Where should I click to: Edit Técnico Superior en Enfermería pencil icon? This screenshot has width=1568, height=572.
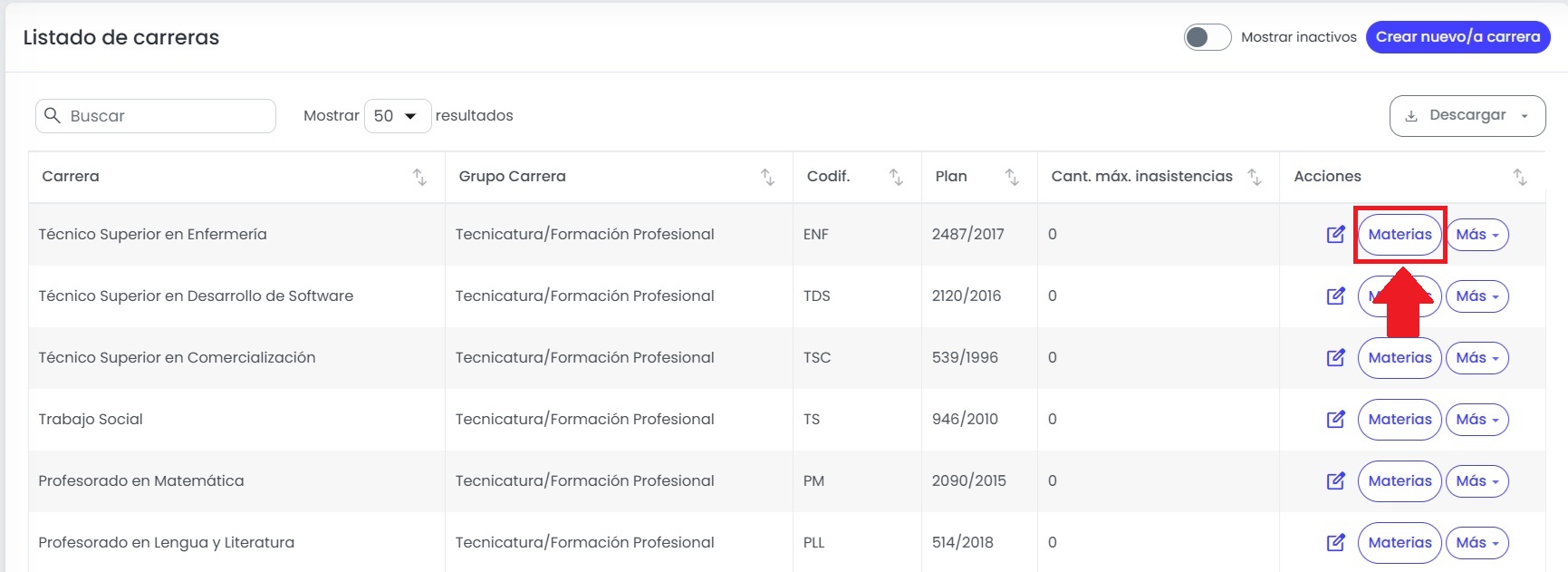pos(1335,235)
